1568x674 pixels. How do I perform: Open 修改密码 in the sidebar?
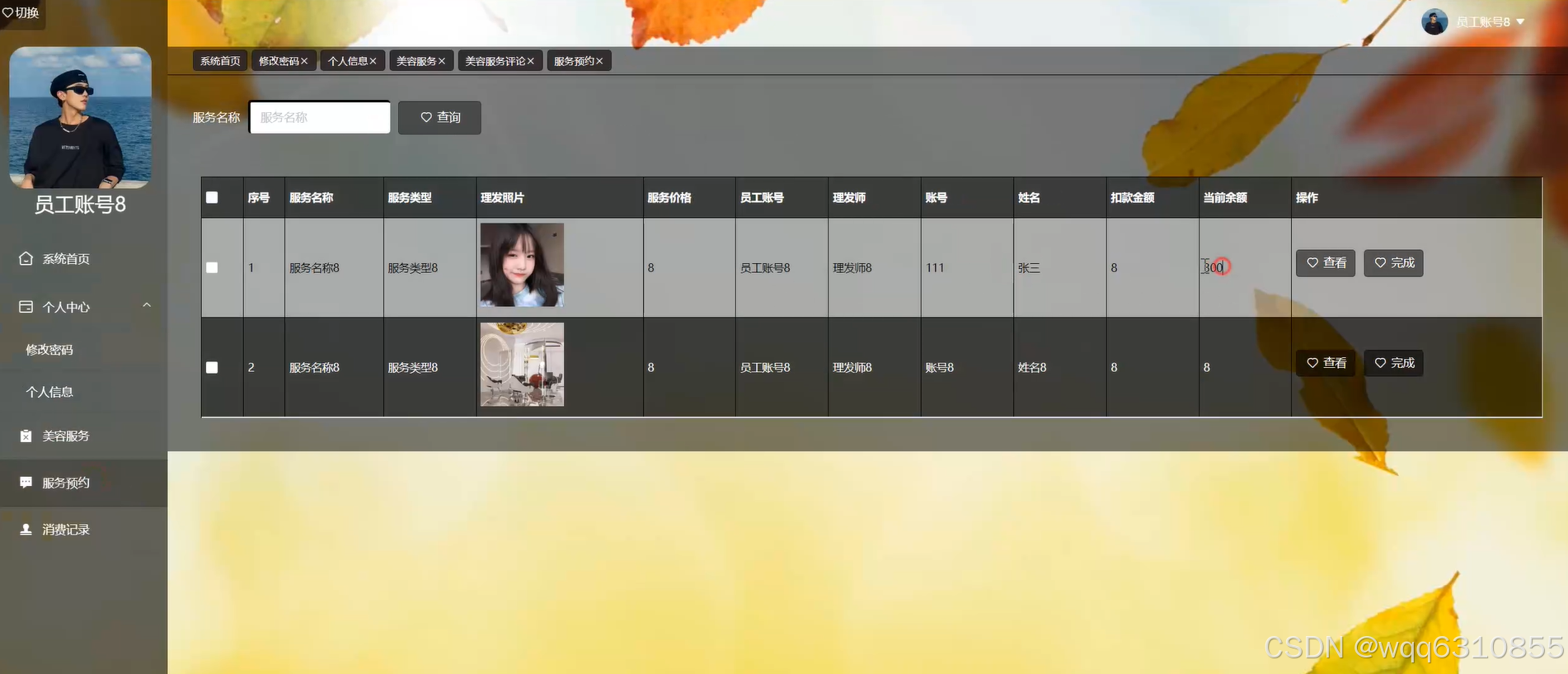(x=49, y=350)
